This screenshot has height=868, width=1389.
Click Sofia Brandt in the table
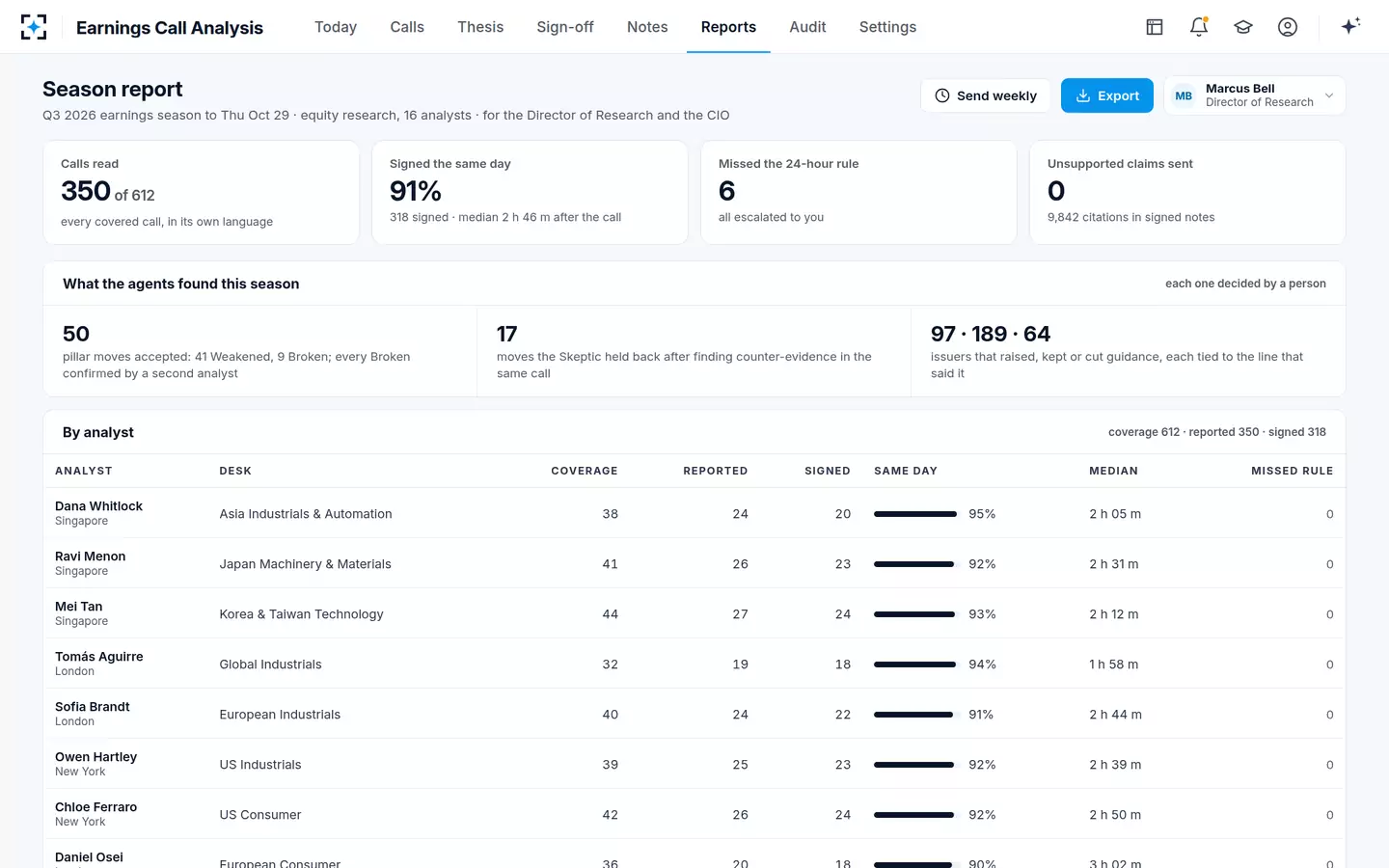coord(92,707)
